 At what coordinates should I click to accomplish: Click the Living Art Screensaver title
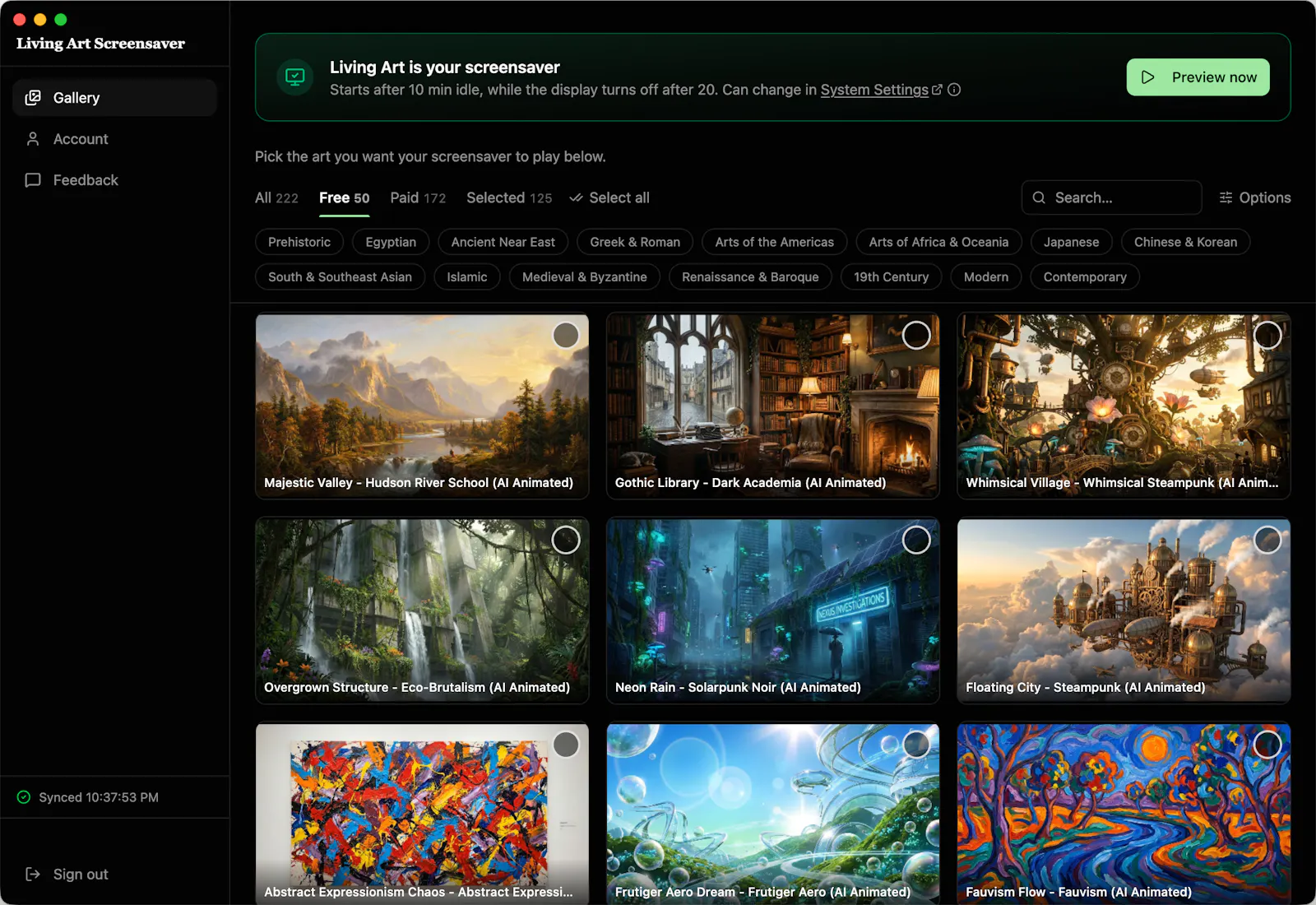tap(100, 44)
